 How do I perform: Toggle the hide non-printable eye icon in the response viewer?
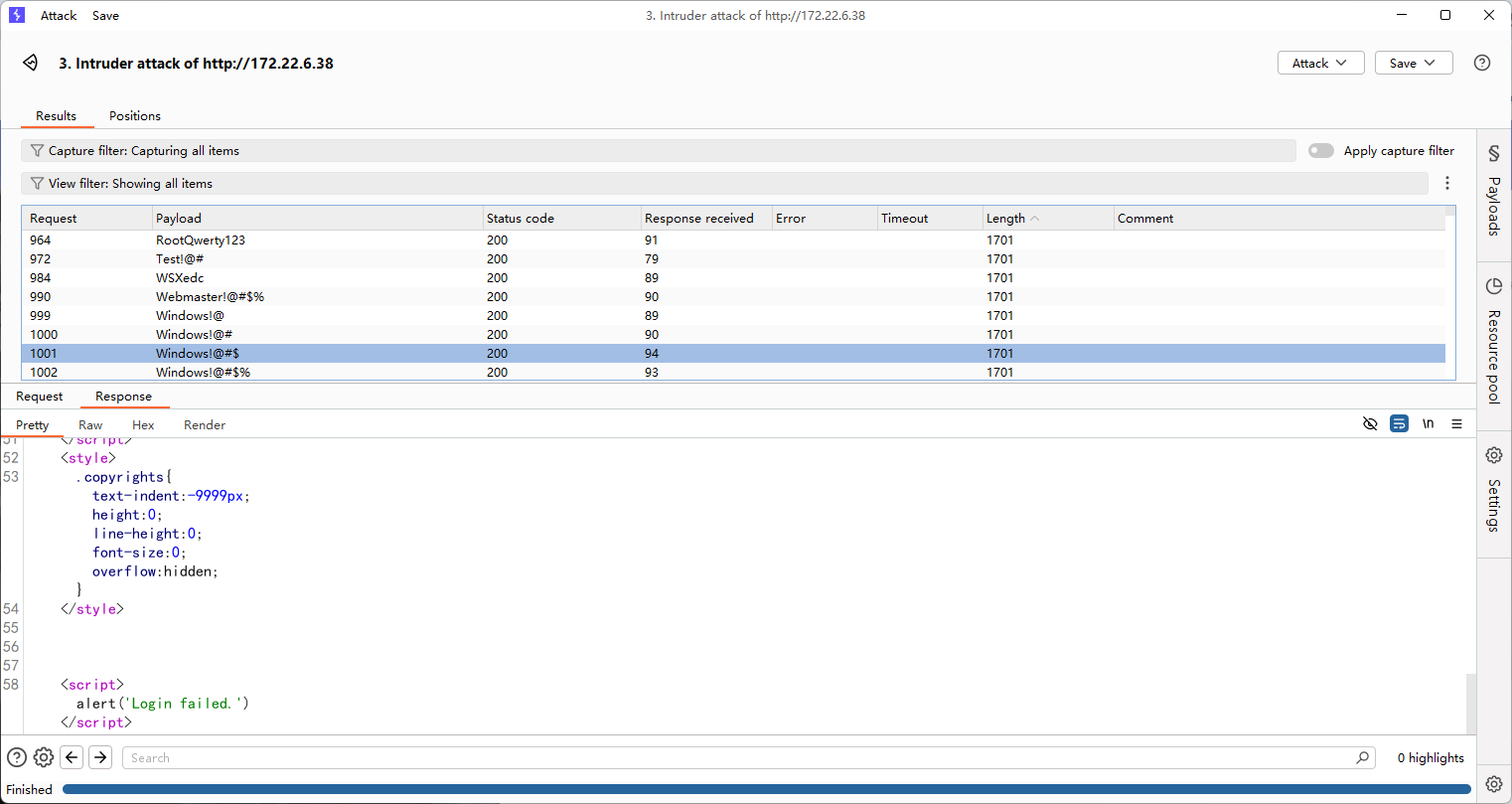(1370, 424)
